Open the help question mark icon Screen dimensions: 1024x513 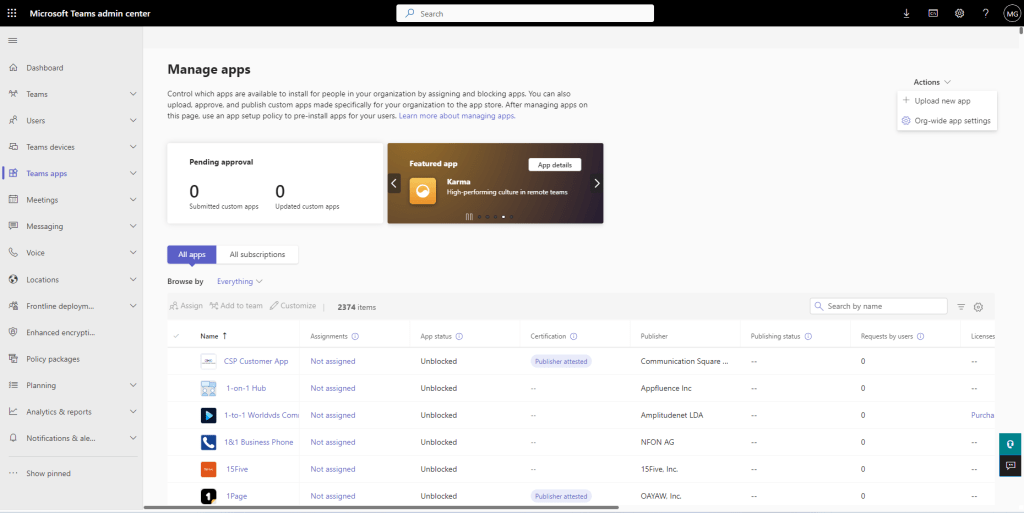tap(985, 13)
